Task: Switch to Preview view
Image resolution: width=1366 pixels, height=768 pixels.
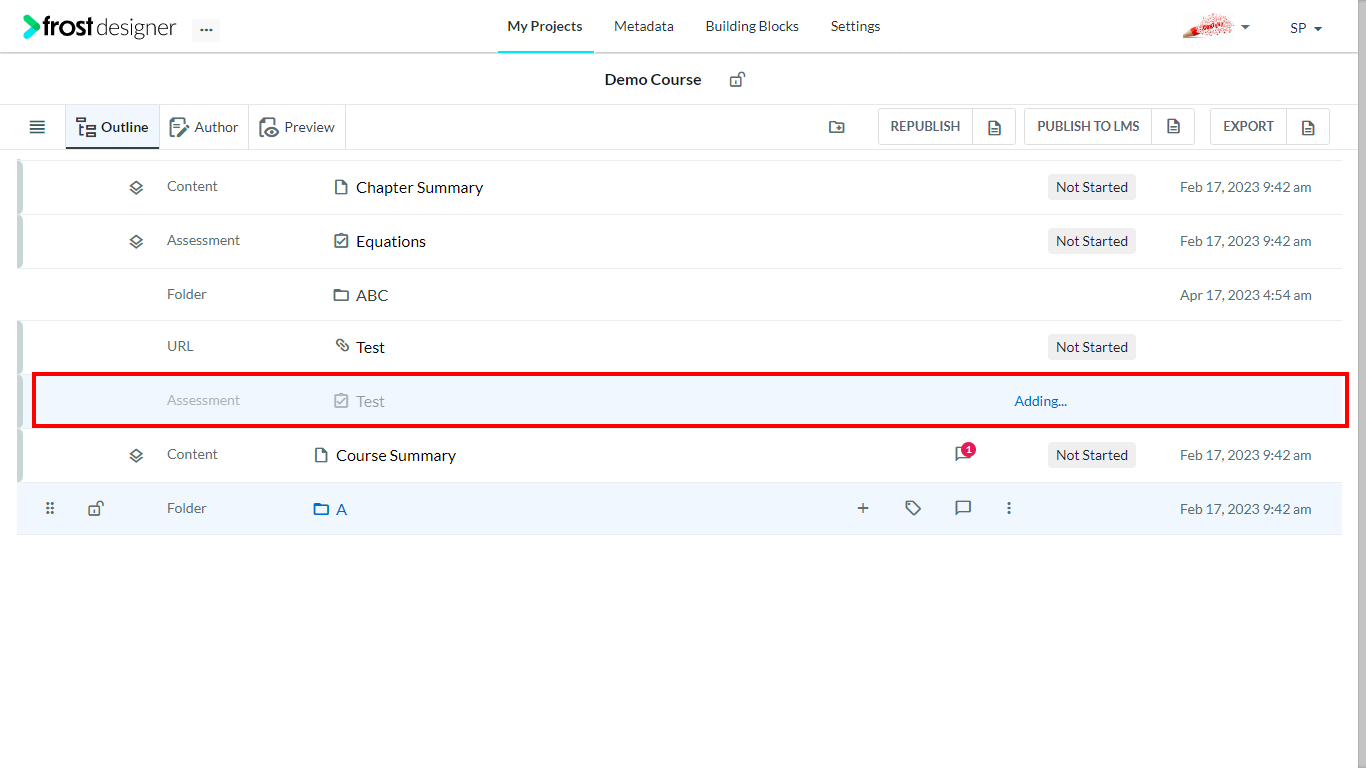Action: pyautogui.click(x=297, y=127)
